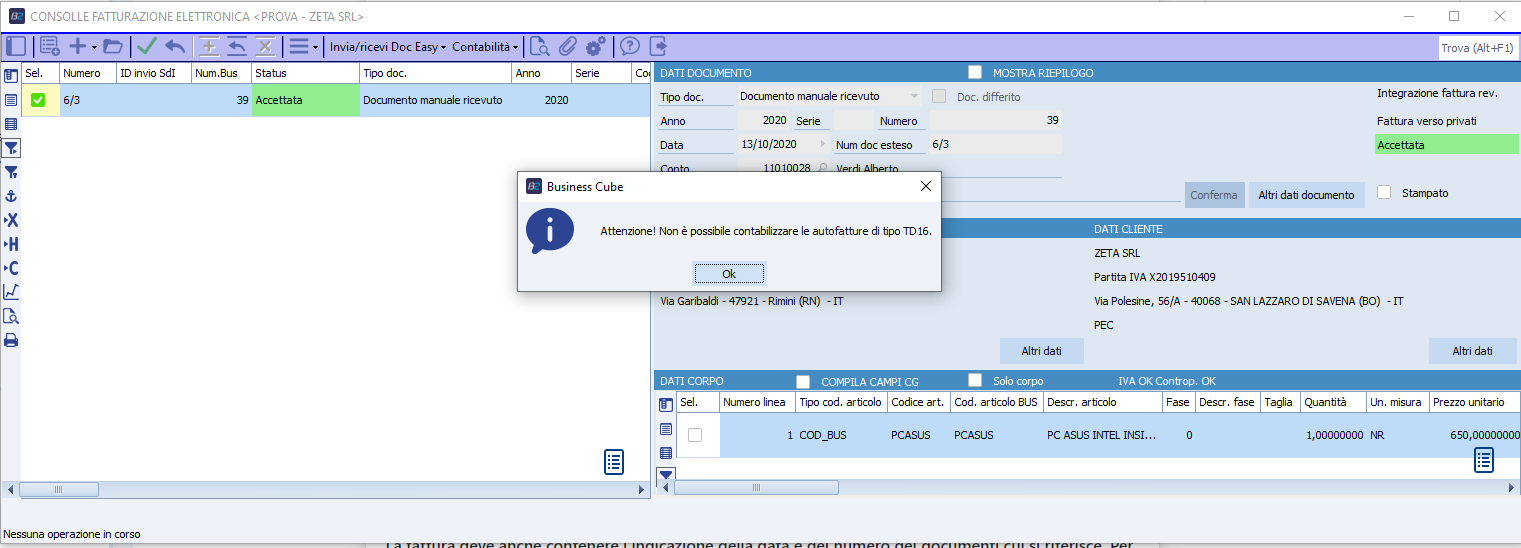1521x548 pixels.
Task: Click the H arrow icon in left sidebar
Action: pos(11,244)
